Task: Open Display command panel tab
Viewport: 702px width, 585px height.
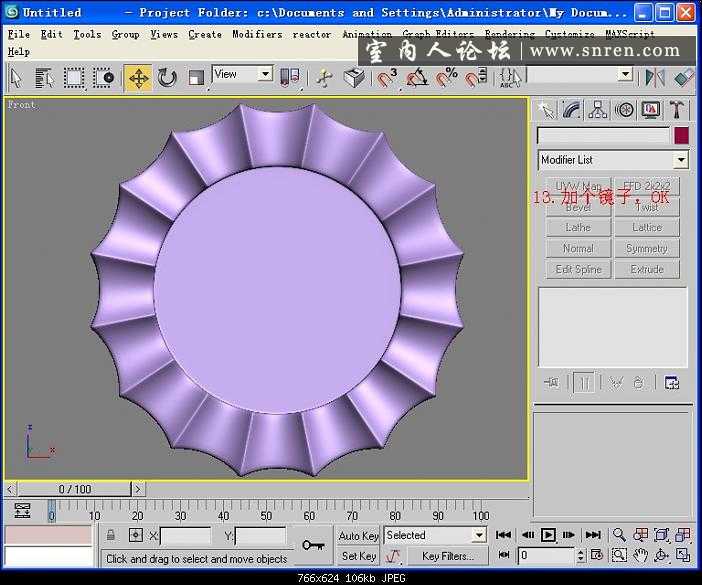Action: [x=651, y=110]
